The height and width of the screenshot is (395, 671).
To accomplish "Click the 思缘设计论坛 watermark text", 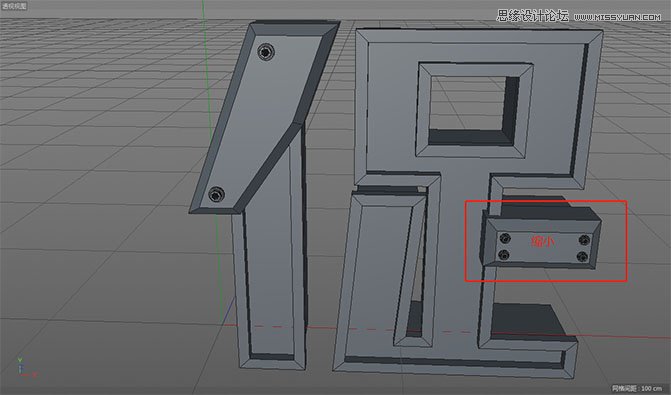I will pyautogui.click(x=532, y=16).
